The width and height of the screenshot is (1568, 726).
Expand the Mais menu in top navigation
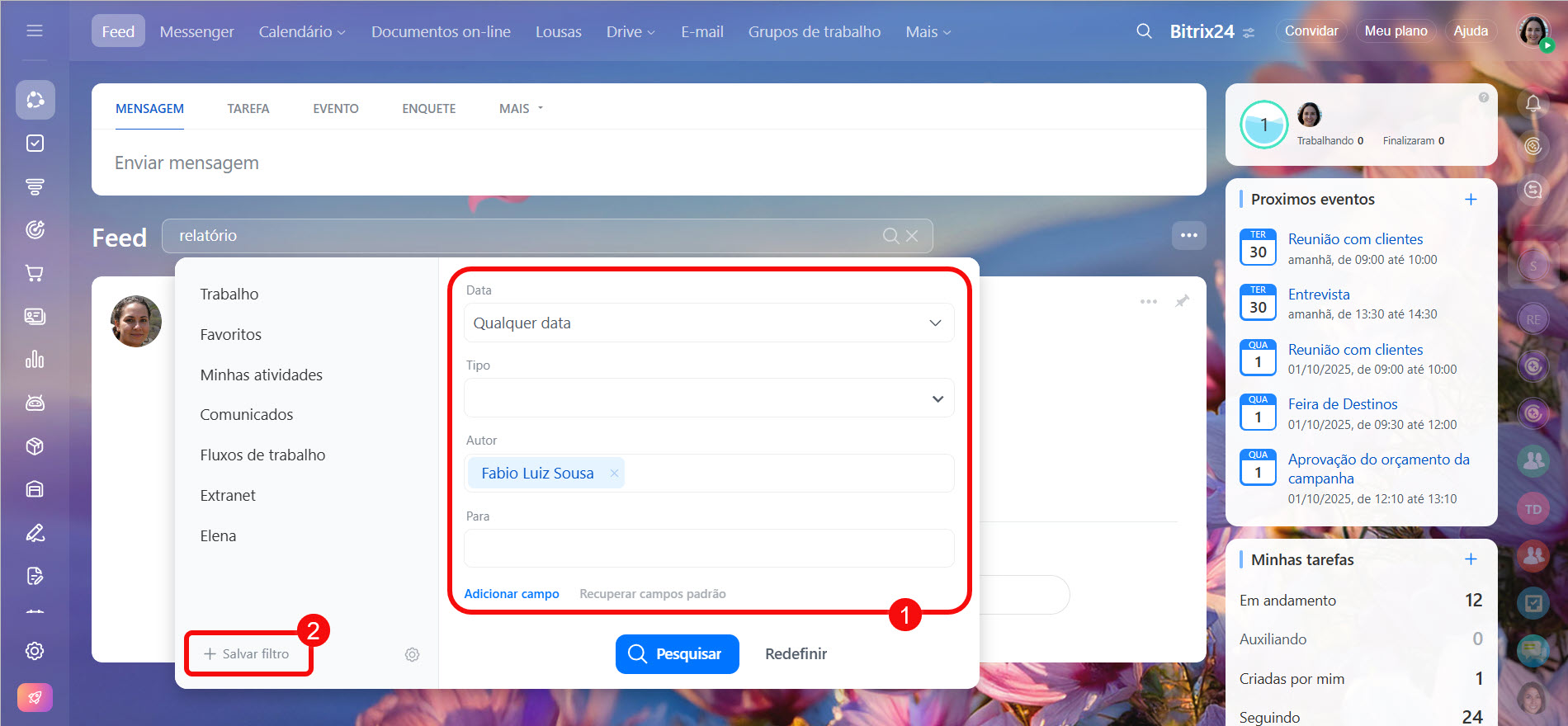tap(928, 31)
